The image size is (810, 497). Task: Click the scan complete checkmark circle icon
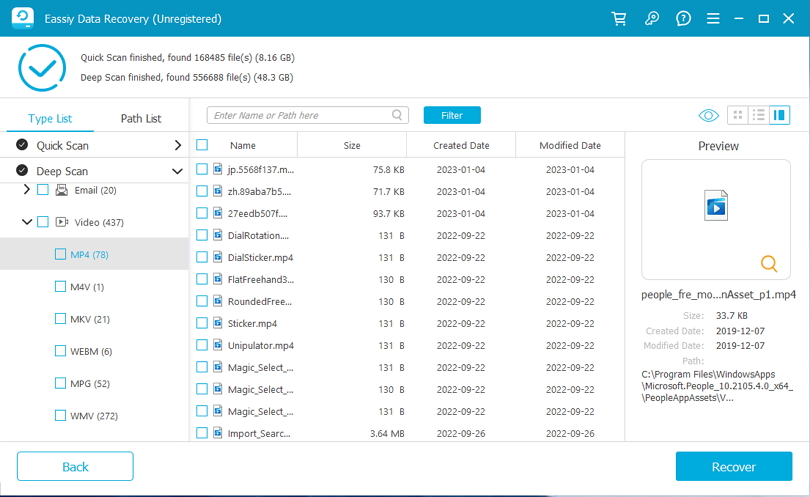(42, 68)
